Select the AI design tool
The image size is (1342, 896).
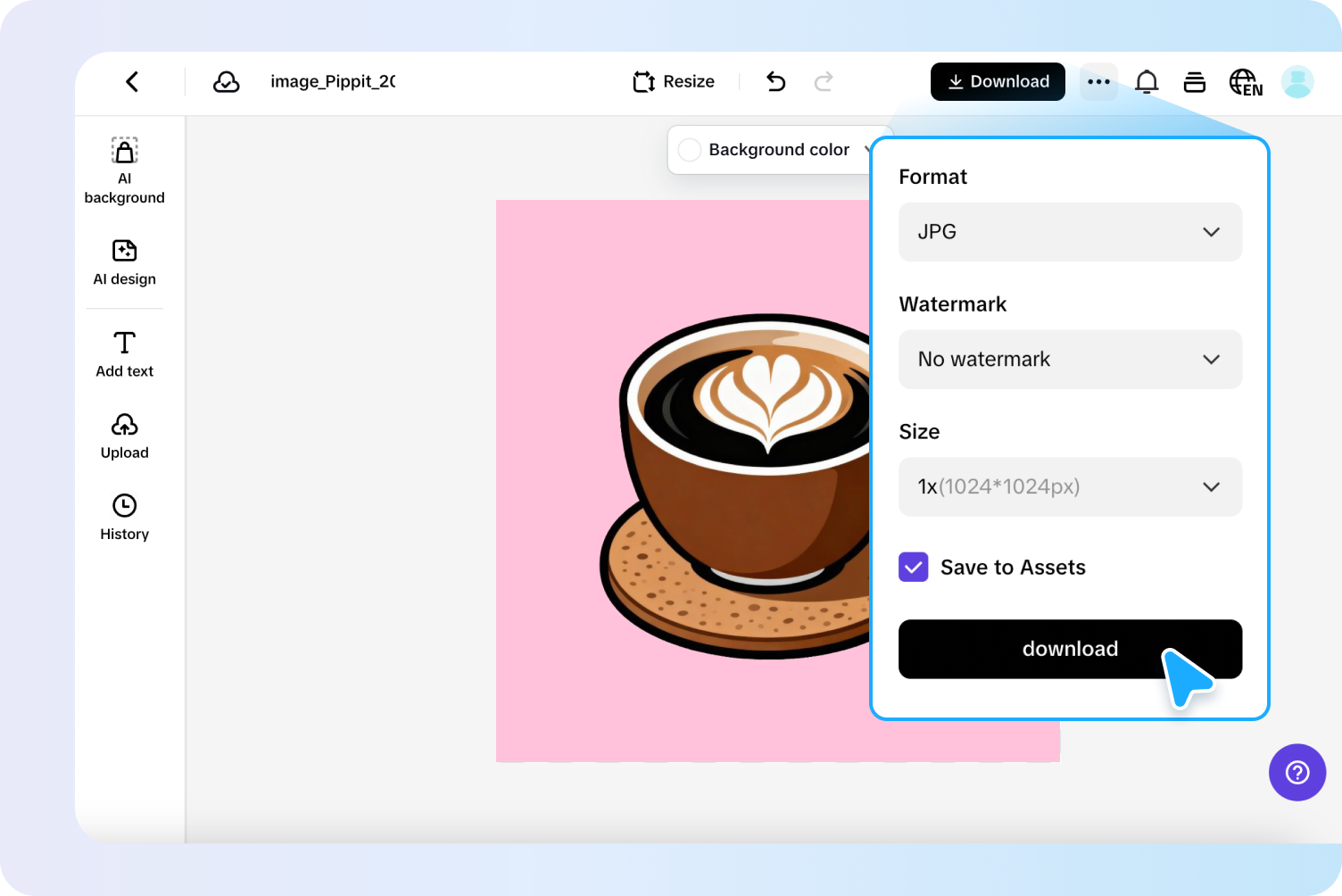(124, 263)
